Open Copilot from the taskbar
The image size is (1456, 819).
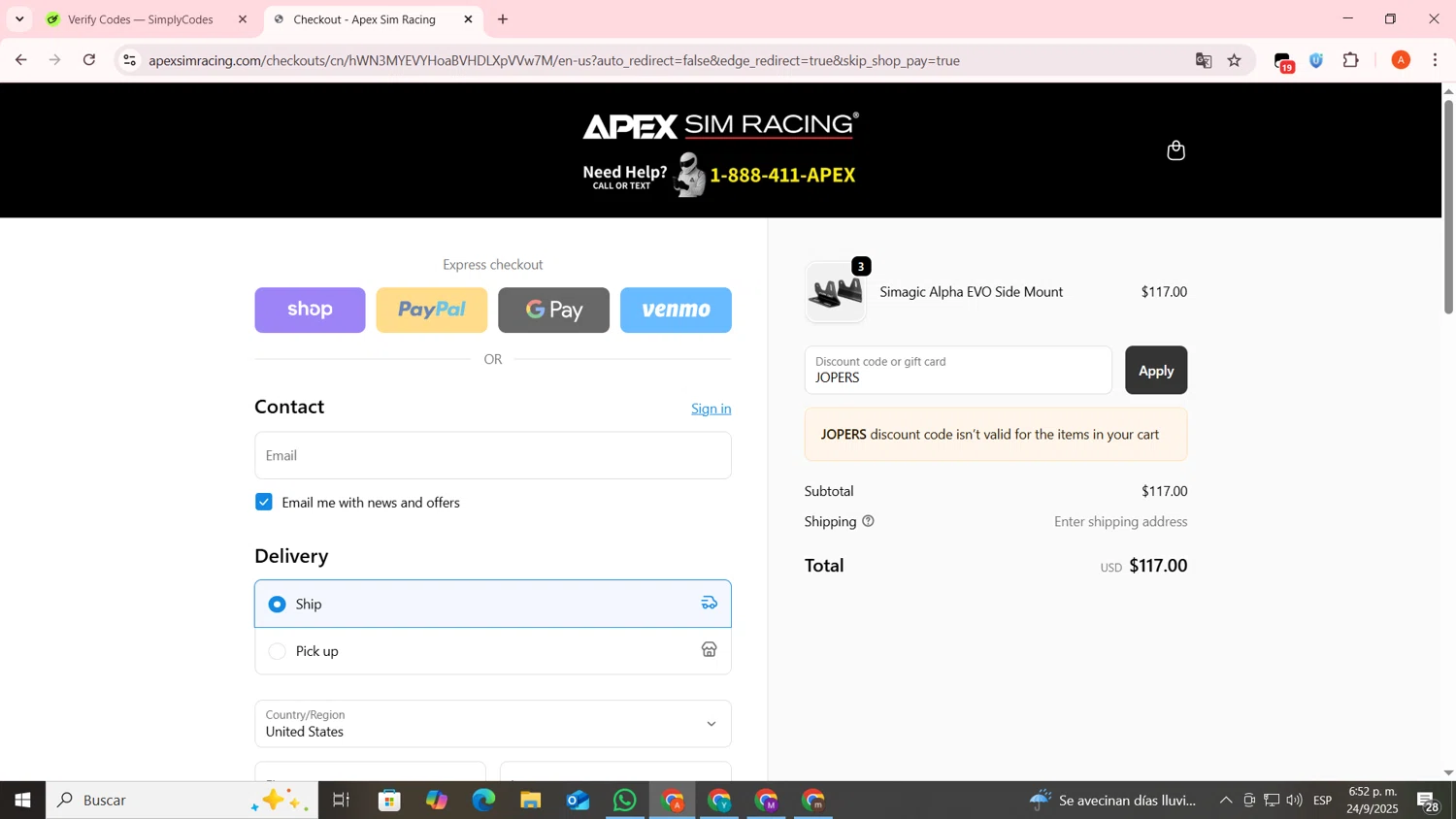pos(437,801)
